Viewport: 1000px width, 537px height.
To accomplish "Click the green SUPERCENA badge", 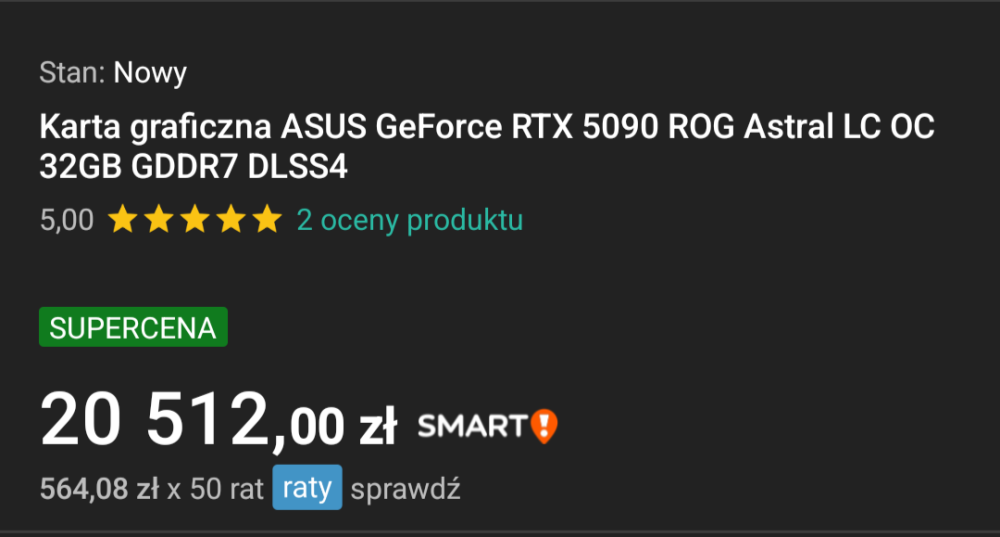I will [133, 328].
